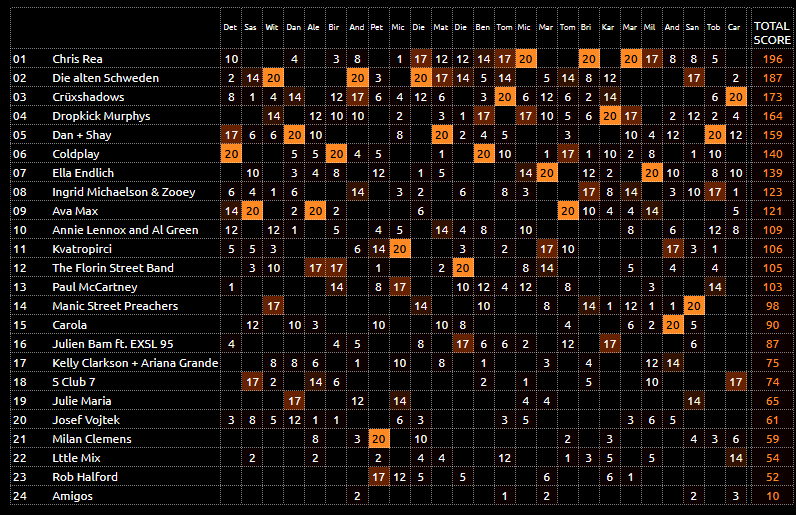
Task: Select the highlighted 20 in Carola row
Action: [x=673, y=325]
